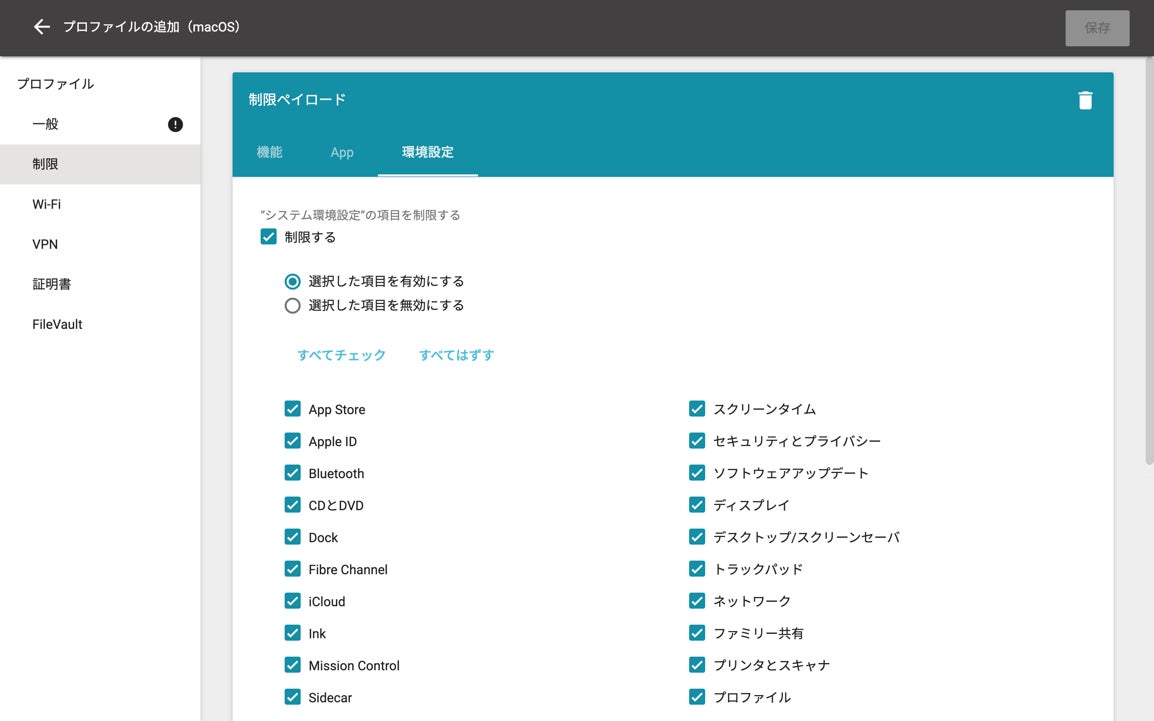This screenshot has height=721, width=1154.
Task: Open 証明書 profile section
Action: pyautogui.click(x=100, y=284)
